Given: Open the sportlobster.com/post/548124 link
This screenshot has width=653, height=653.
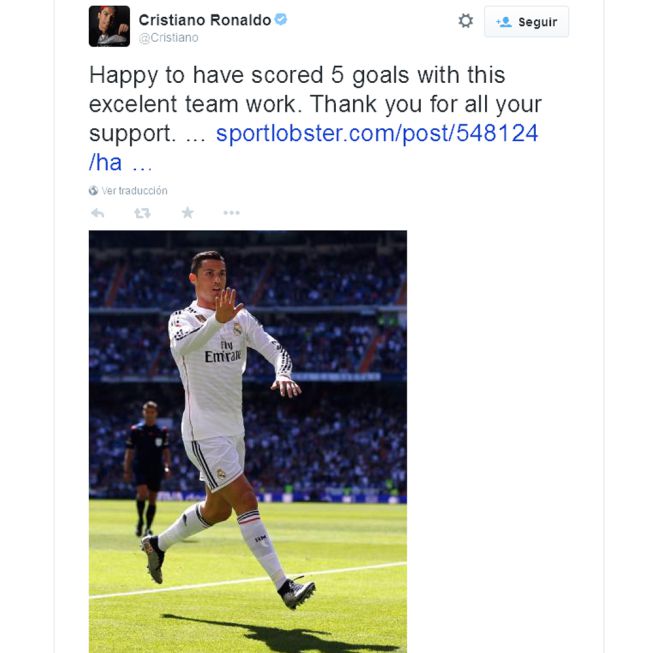Looking at the screenshot, I should (377, 133).
